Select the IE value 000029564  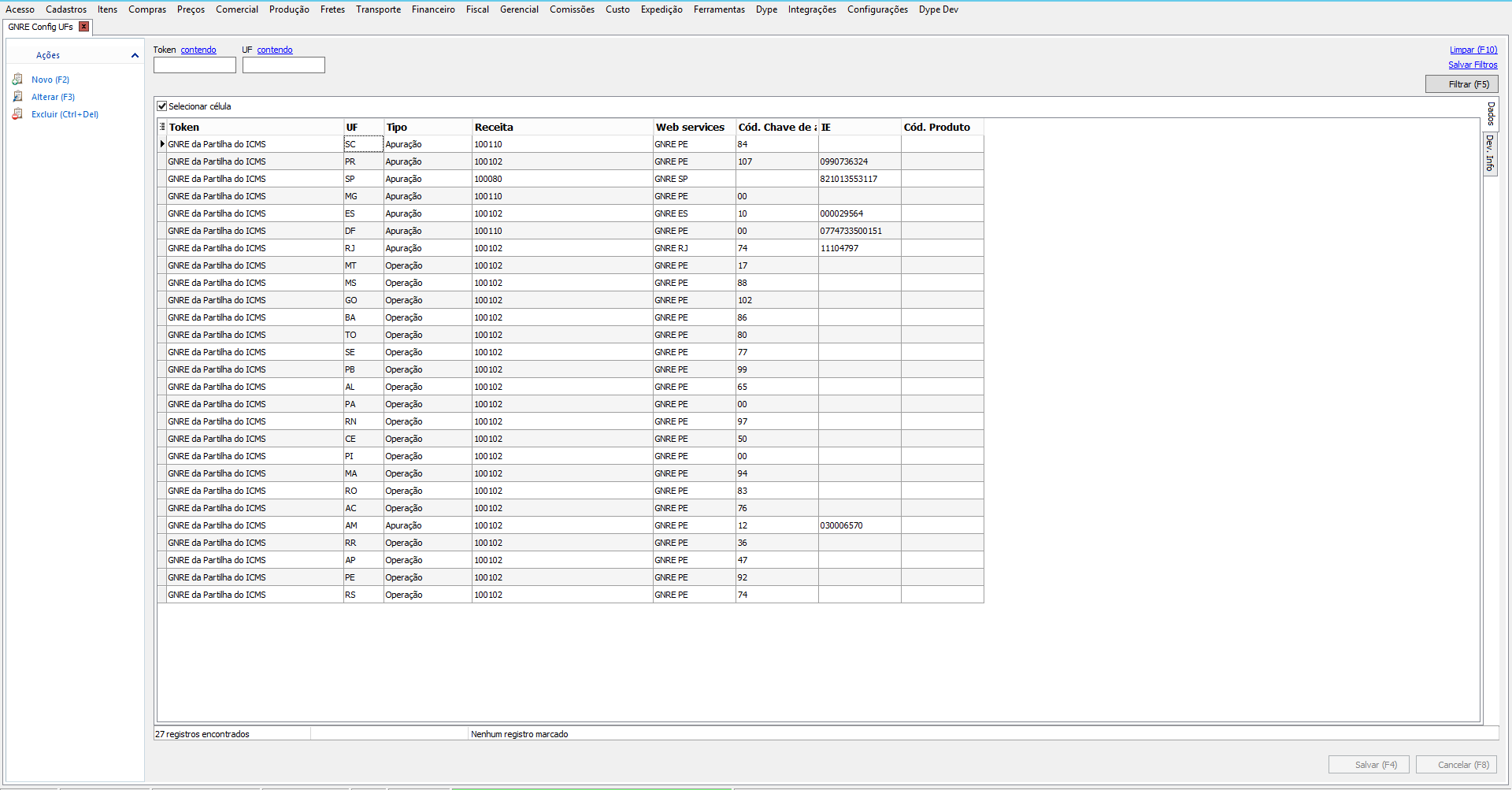(x=860, y=213)
